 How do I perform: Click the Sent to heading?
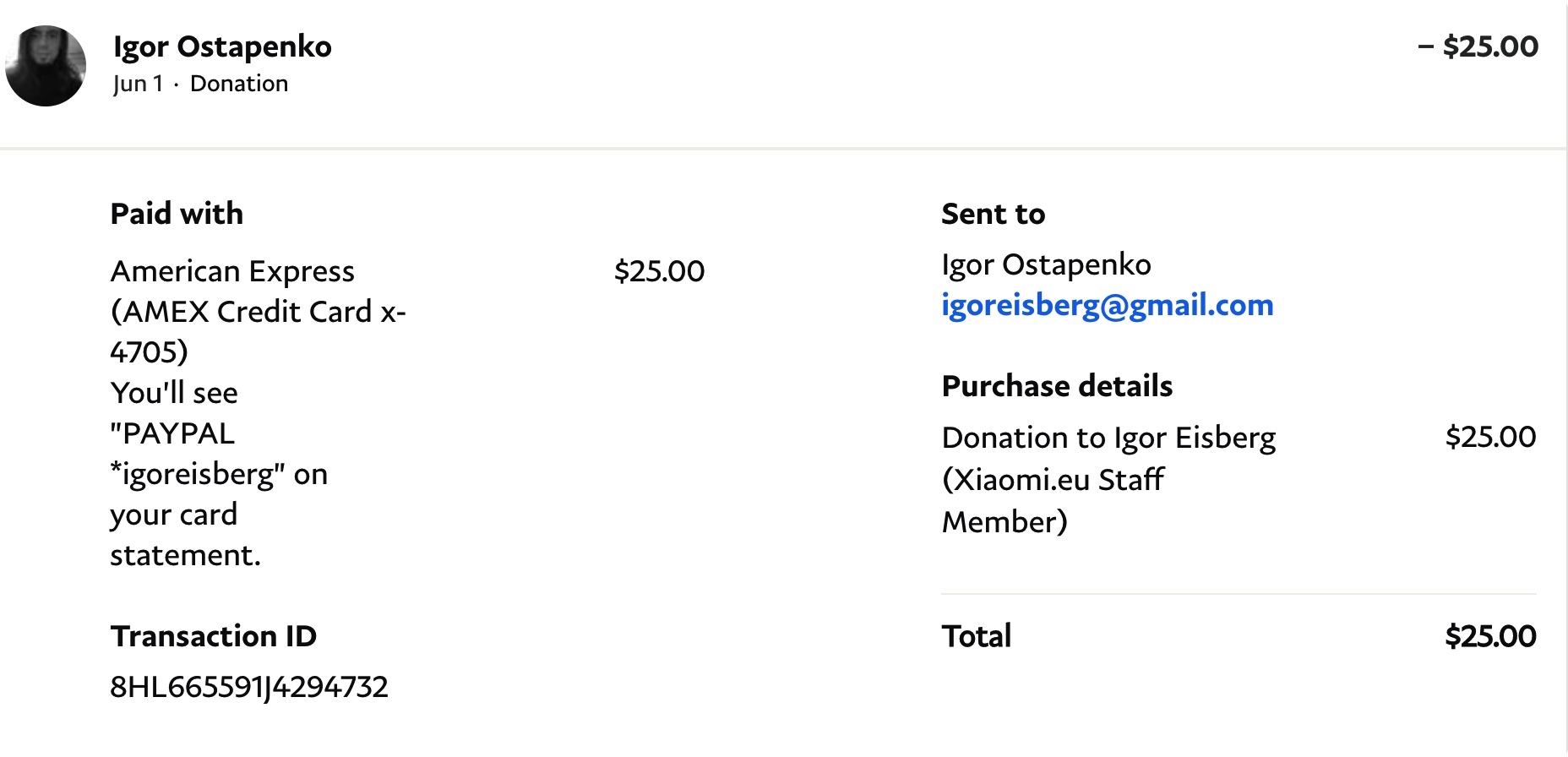[x=994, y=214]
